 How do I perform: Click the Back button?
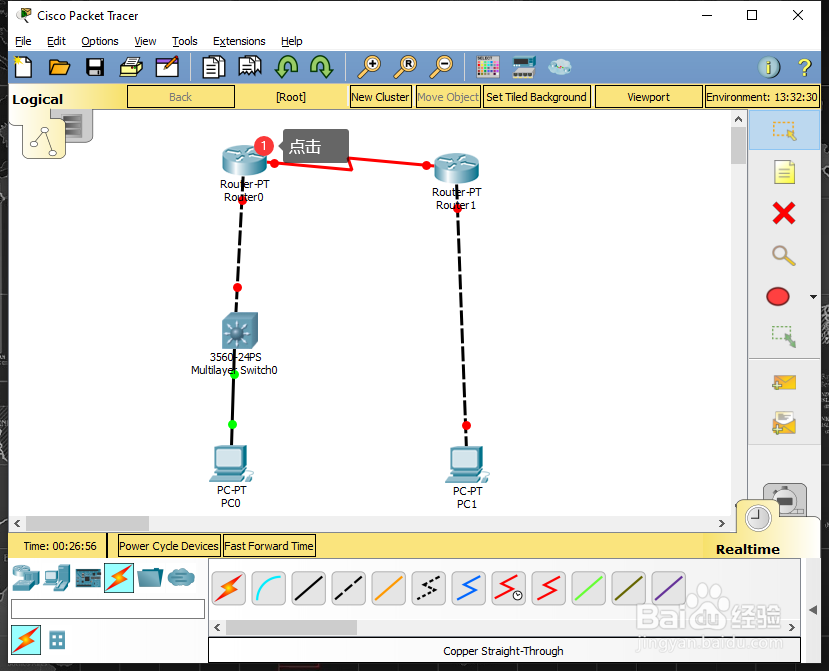click(181, 97)
